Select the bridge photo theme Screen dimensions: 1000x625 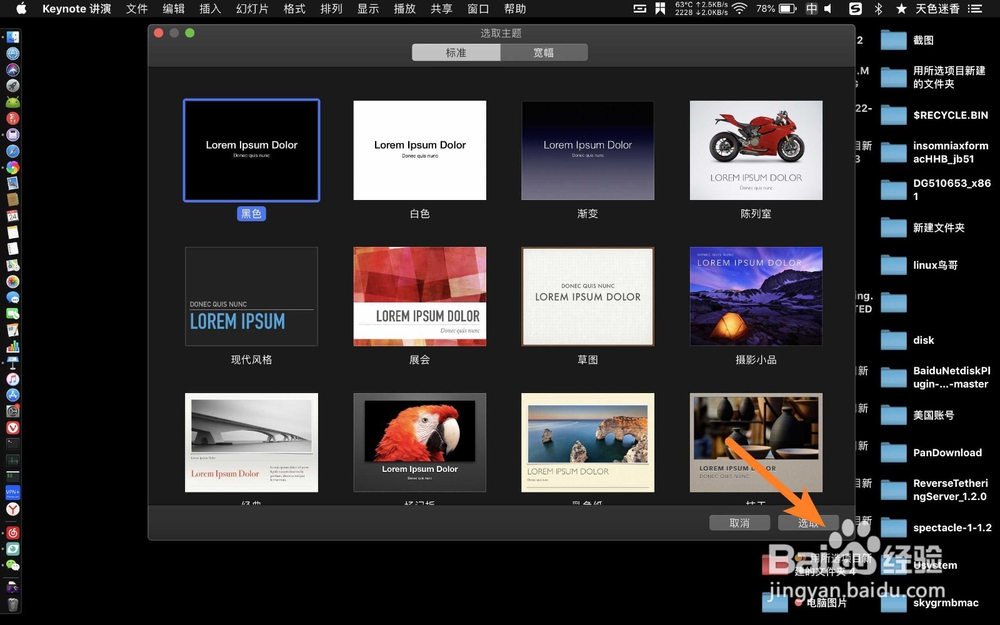pos(251,443)
